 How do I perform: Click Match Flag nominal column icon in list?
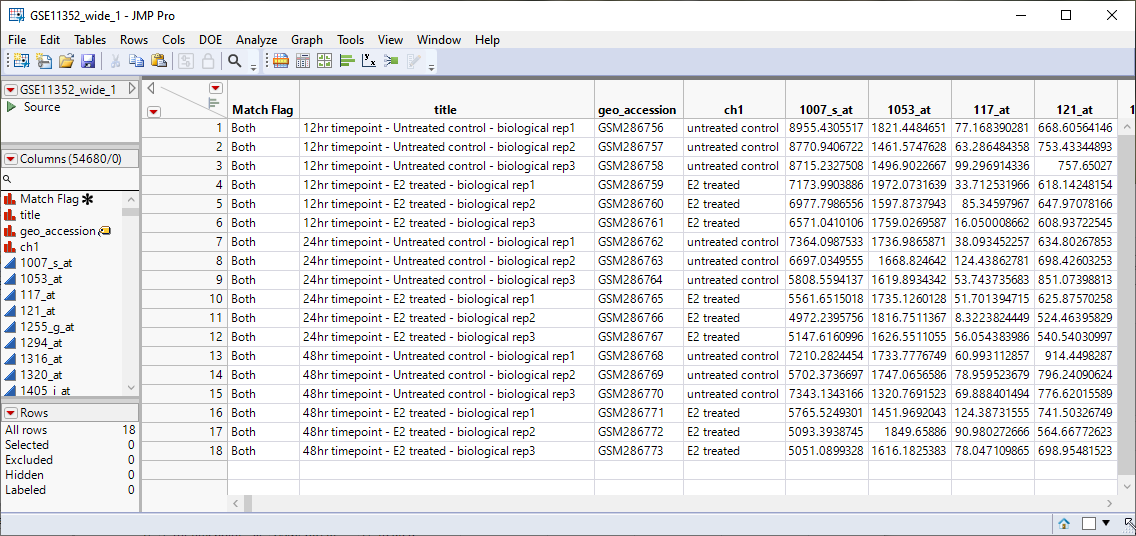point(10,199)
